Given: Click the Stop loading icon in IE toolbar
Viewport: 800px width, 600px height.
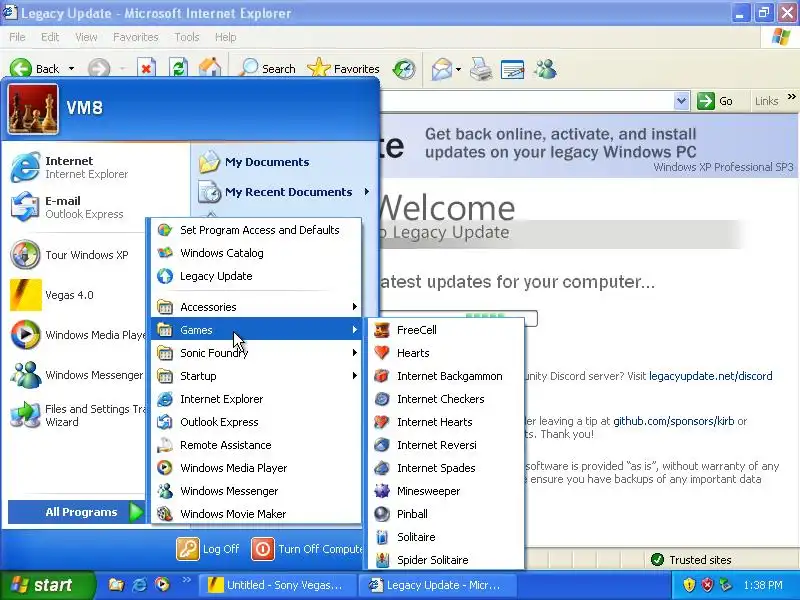Looking at the screenshot, I should pos(146,68).
